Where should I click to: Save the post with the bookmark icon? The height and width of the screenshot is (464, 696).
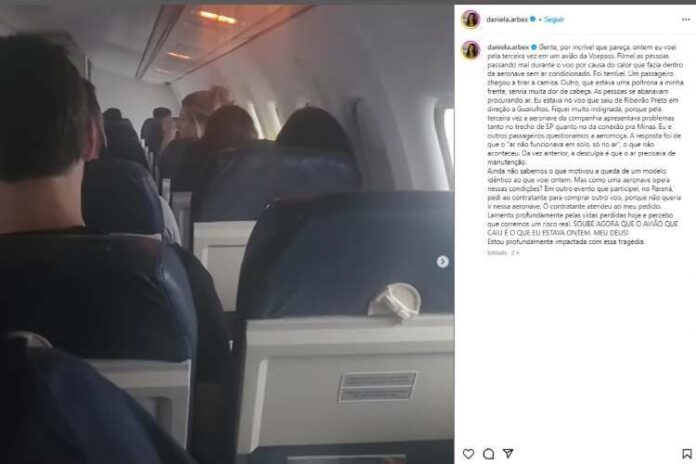[687, 453]
